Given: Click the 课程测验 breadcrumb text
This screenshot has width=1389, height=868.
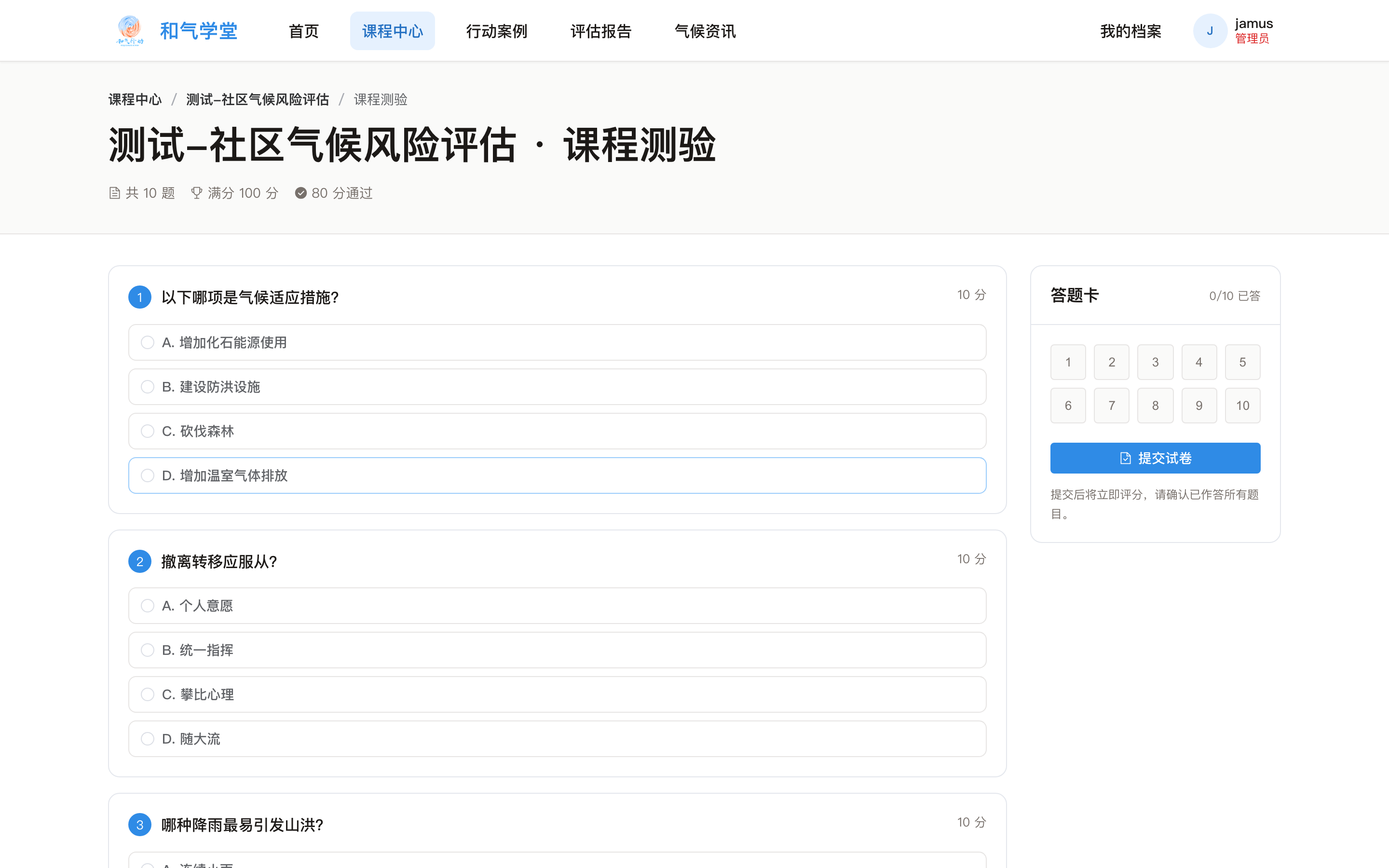Looking at the screenshot, I should (x=380, y=99).
